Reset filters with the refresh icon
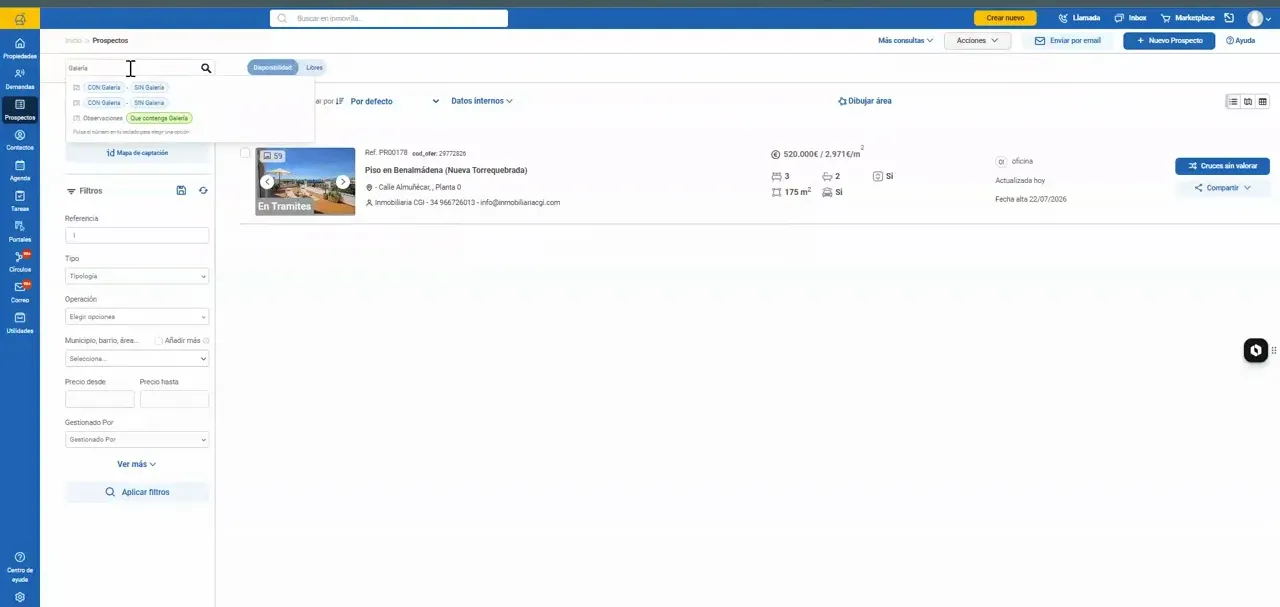Viewport: 1280px width, 607px height. (203, 190)
